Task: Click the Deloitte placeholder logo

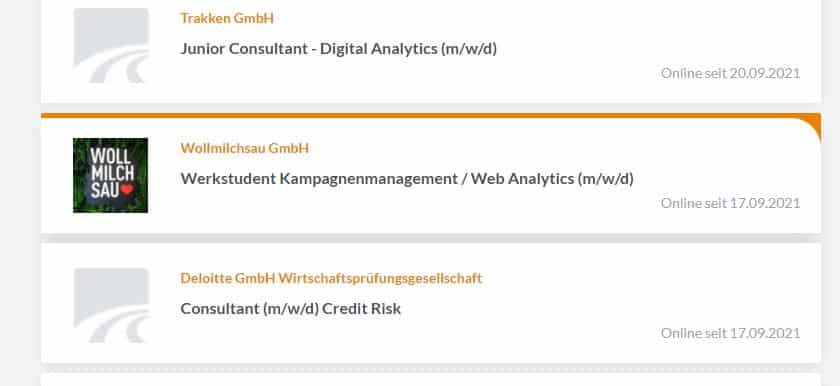Action: (111, 305)
